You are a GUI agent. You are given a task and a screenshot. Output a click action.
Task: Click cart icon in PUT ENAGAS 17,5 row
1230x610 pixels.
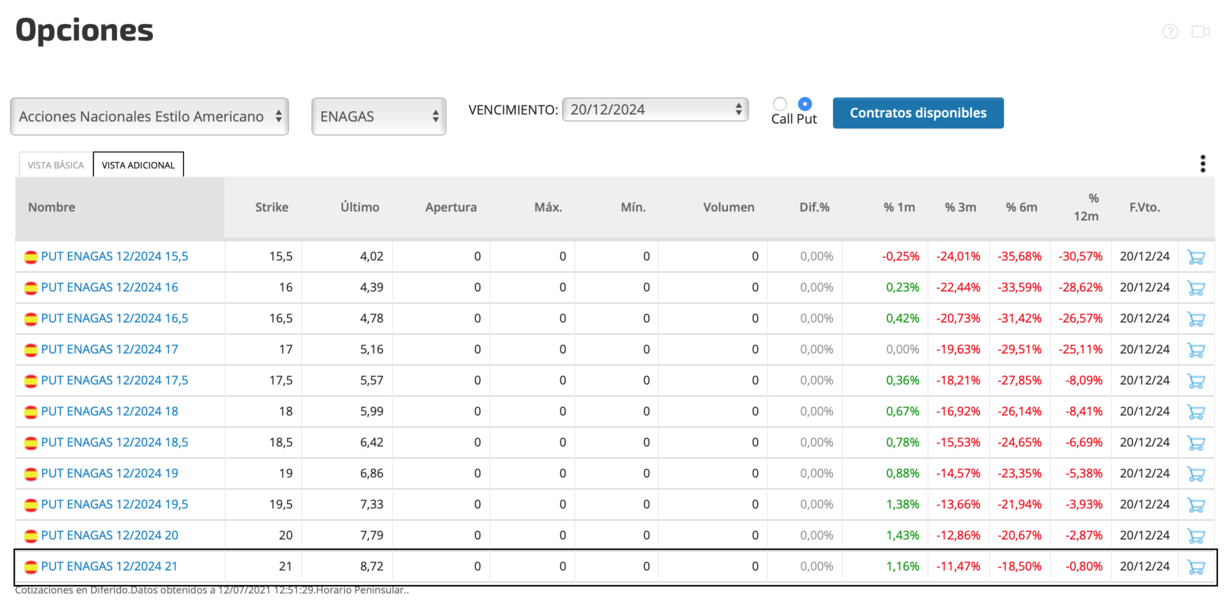pos(1195,380)
